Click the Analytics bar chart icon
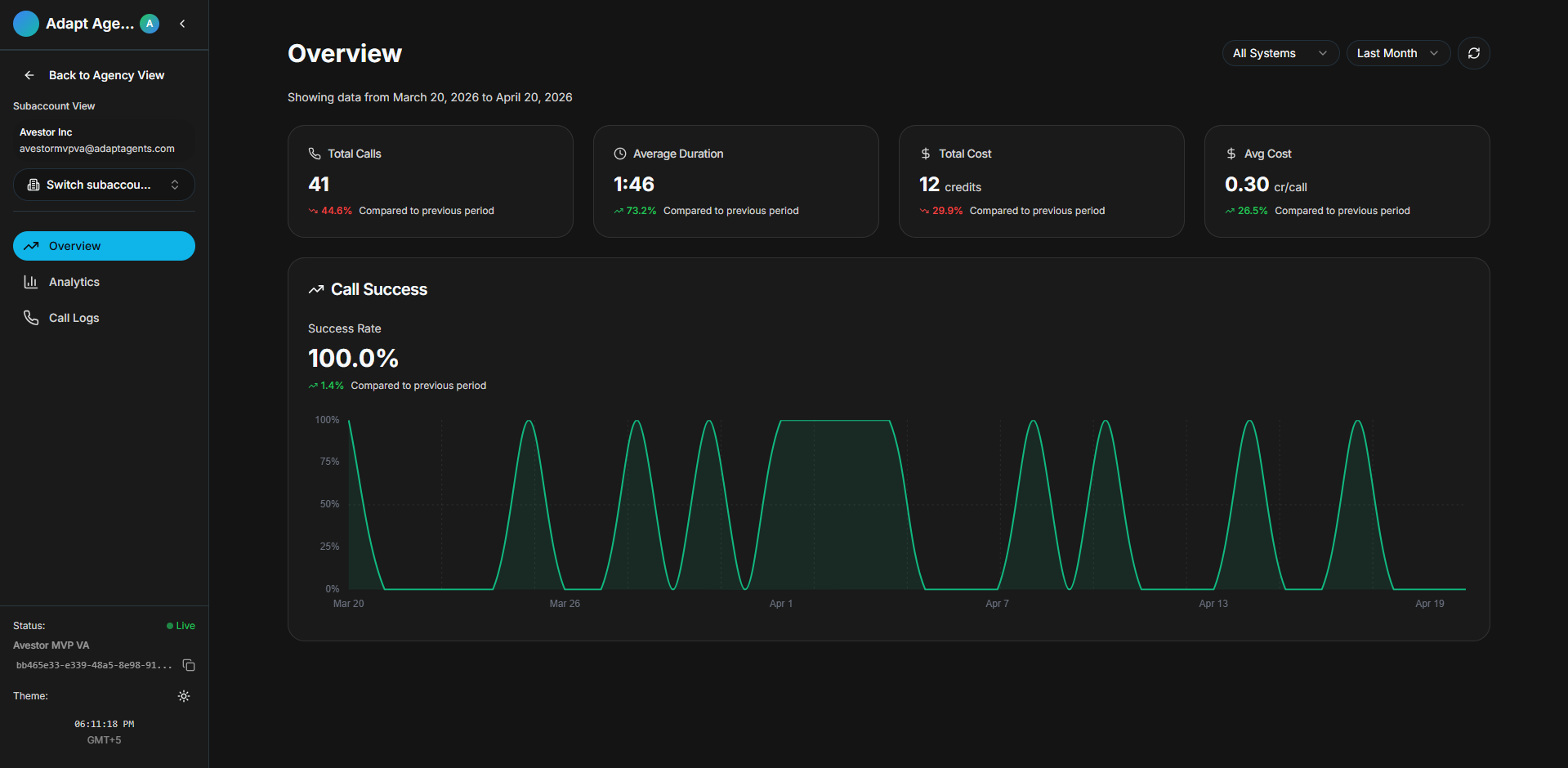 pyautogui.click(x=31, y=282)
